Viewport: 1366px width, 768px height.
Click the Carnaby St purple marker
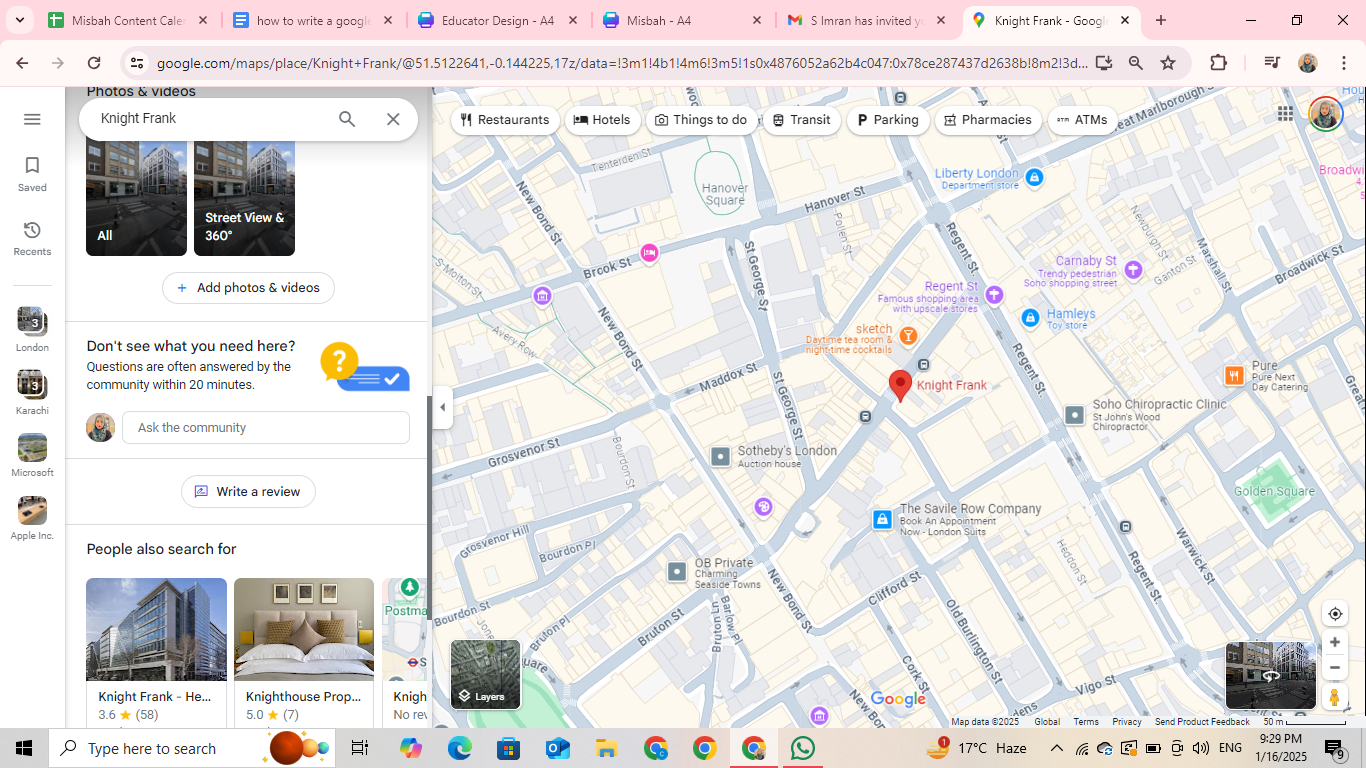tap(1133, 270)
